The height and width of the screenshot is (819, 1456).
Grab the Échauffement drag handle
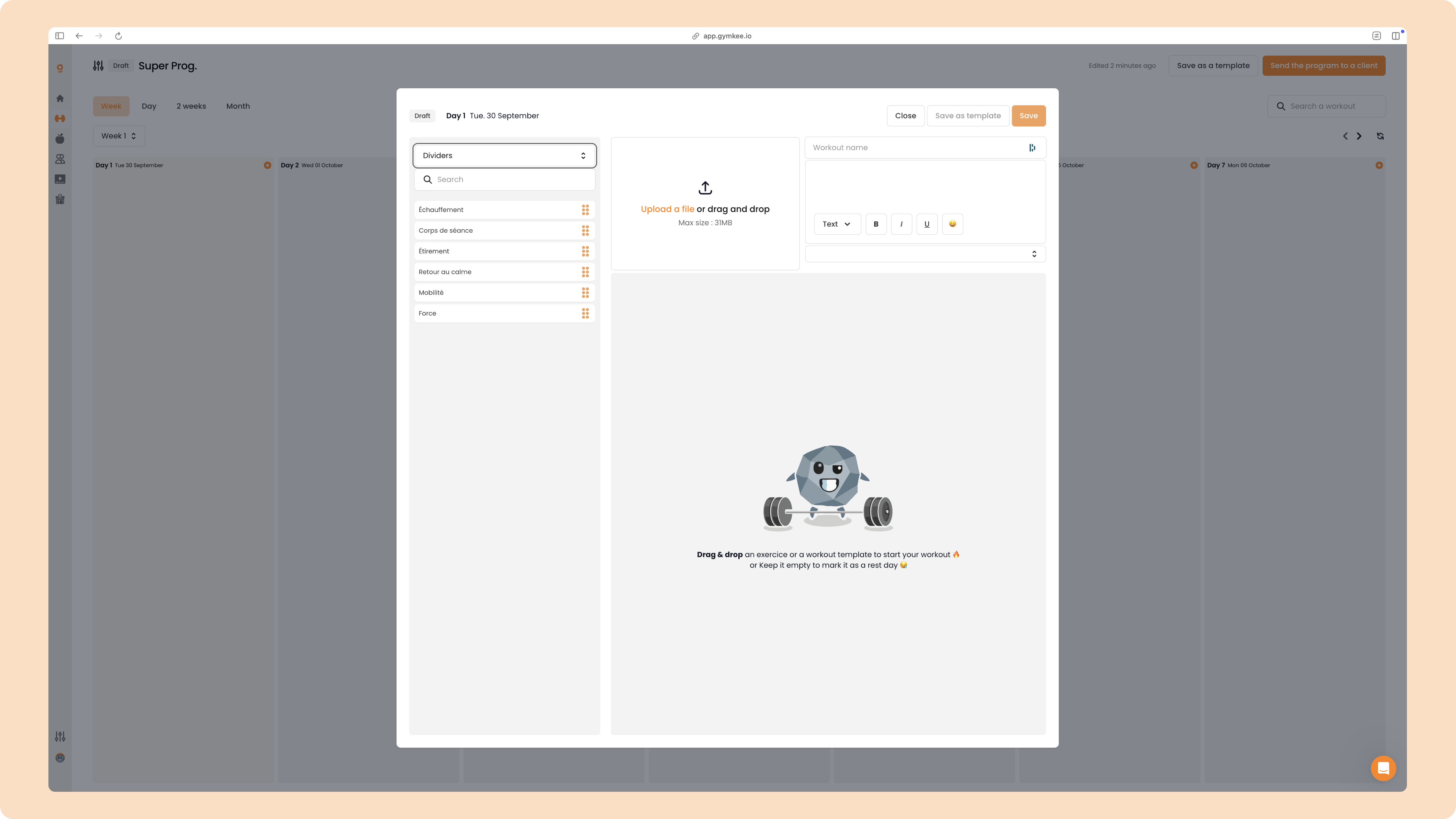586,210
